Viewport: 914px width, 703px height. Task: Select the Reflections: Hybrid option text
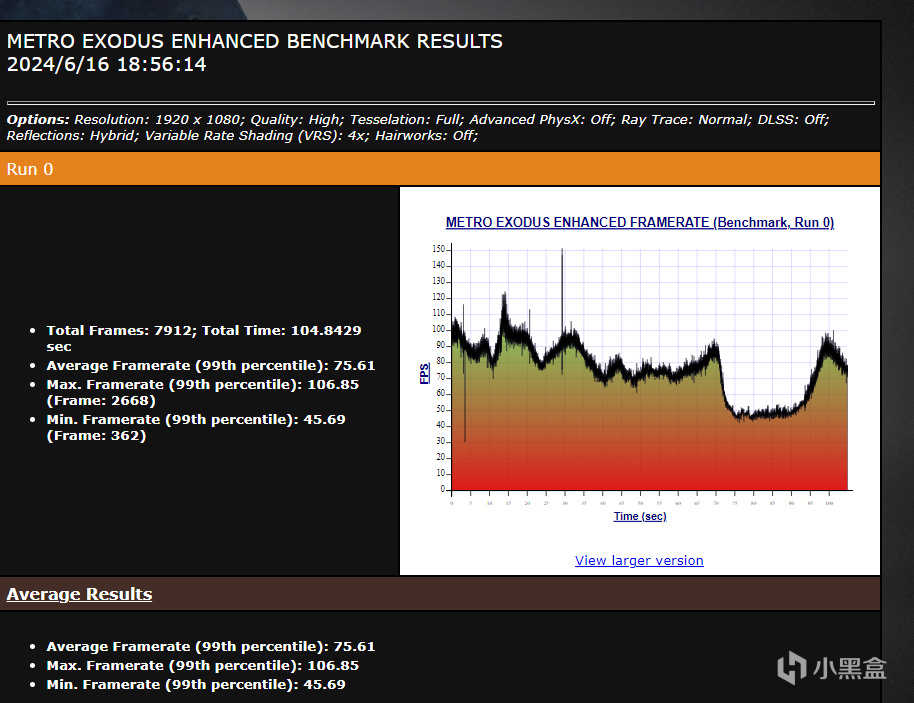pos(72,135)
